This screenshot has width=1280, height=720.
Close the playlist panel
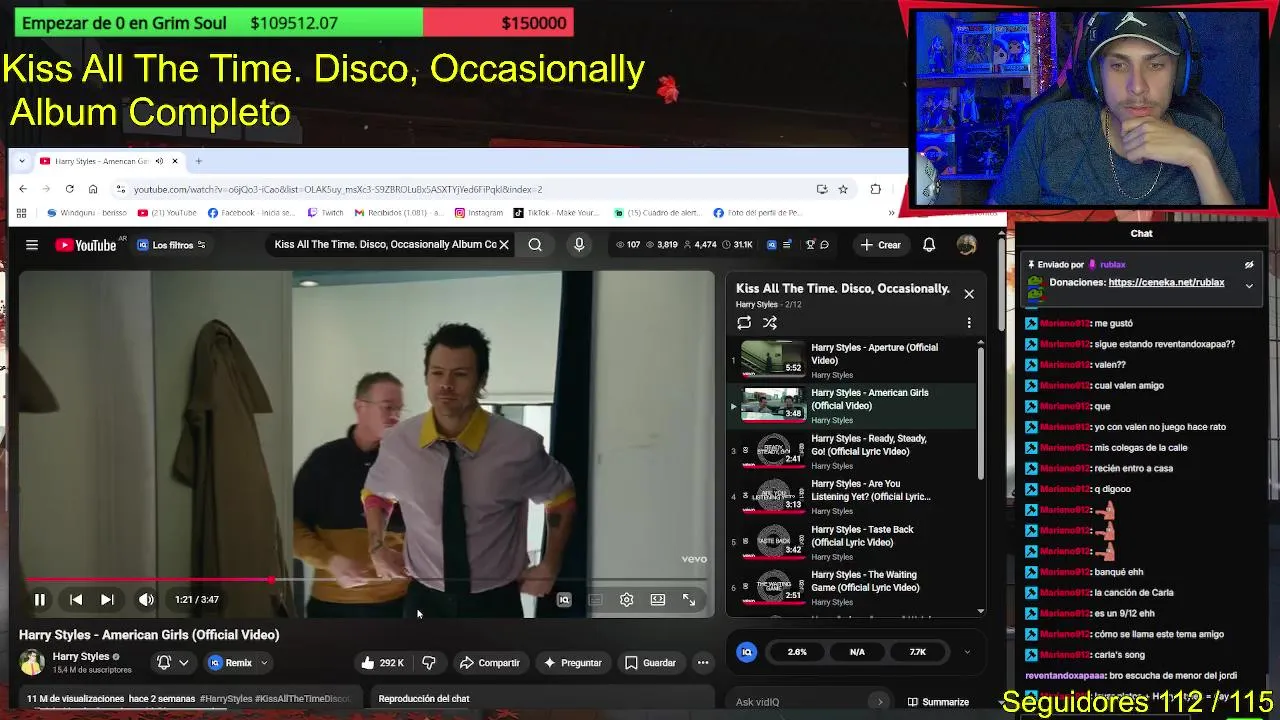click(969, 294)
